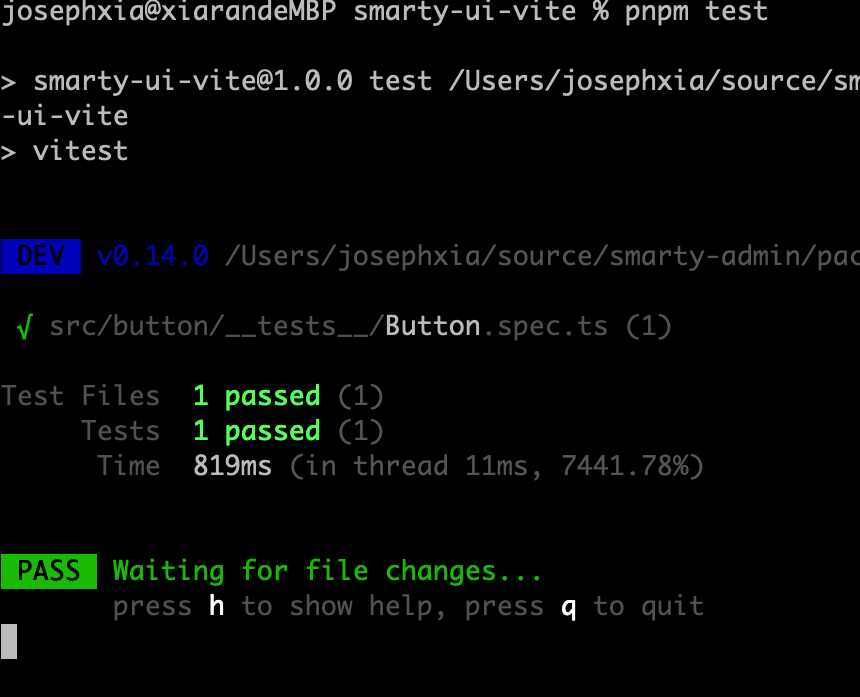The image size is (860, 697).
Task: Click the smarty-ui-vite@1.0.0 package name
Action: (193, 81)
